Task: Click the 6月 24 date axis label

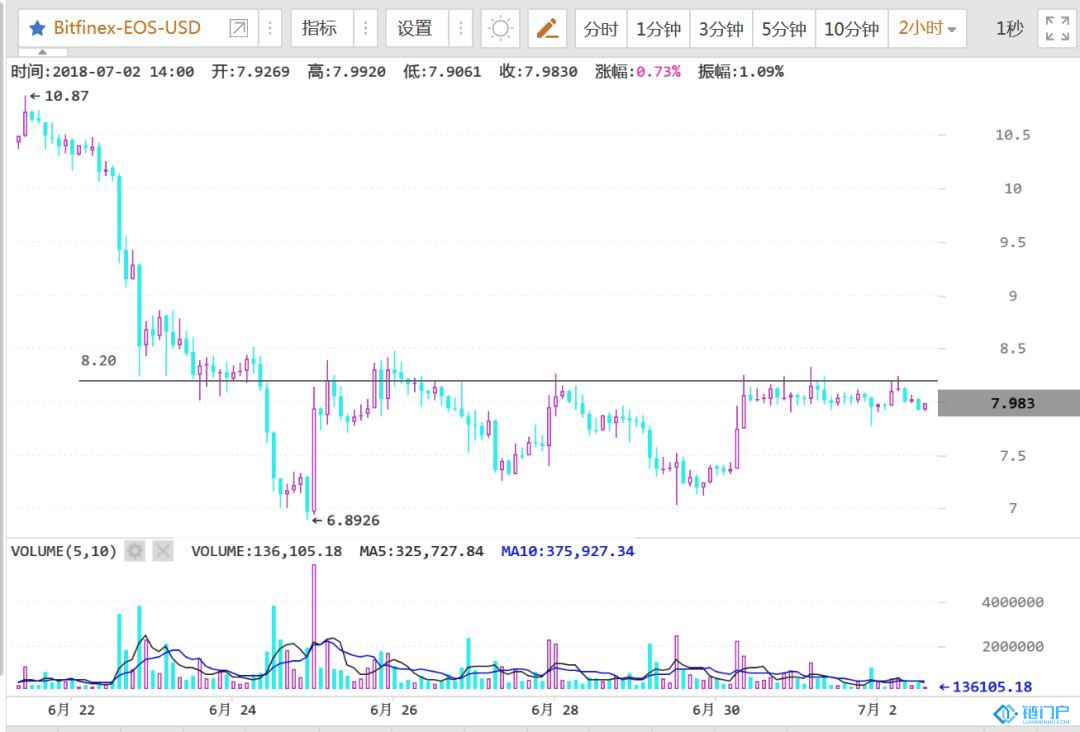Action: coord(232,710)
